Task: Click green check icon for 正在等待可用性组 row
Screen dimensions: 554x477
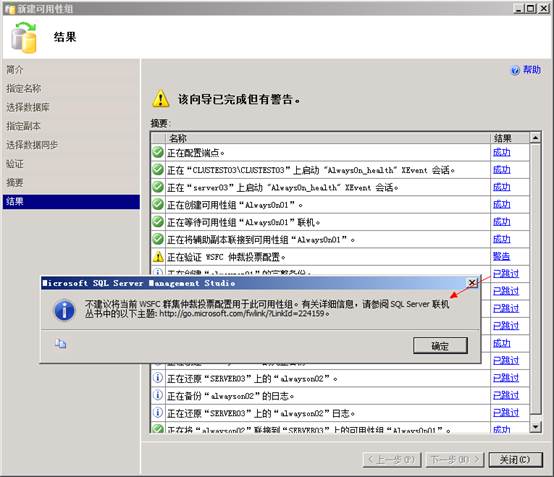Action: (x=158, y=222)
